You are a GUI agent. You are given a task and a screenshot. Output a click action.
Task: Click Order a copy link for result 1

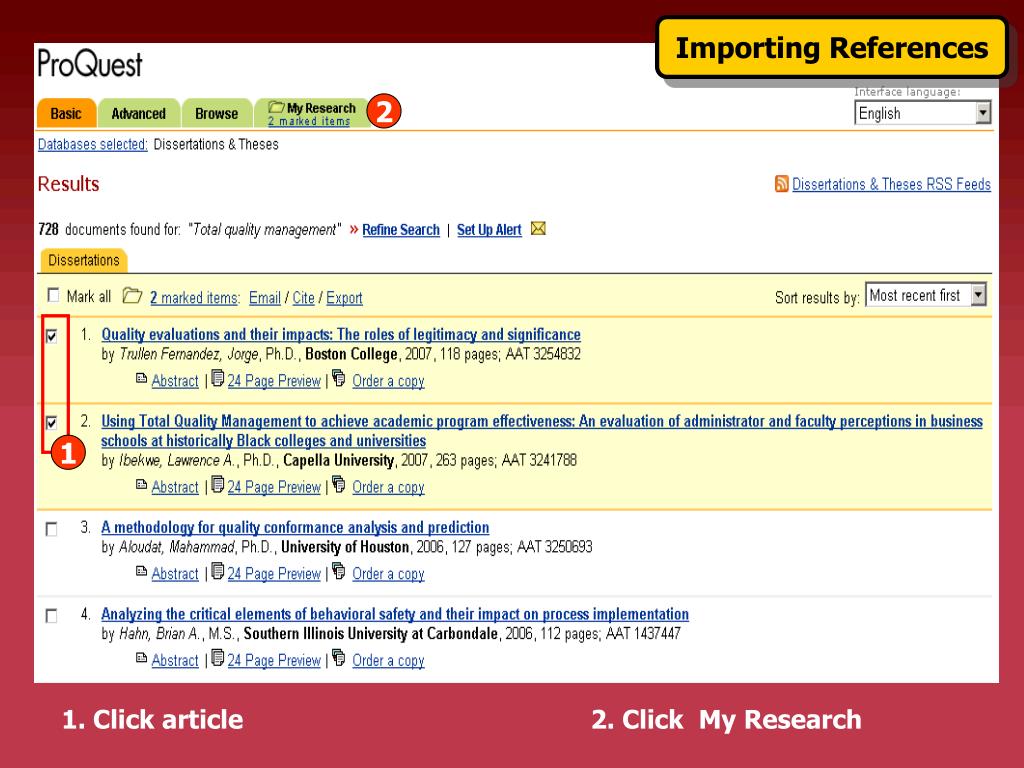point(389,381)
